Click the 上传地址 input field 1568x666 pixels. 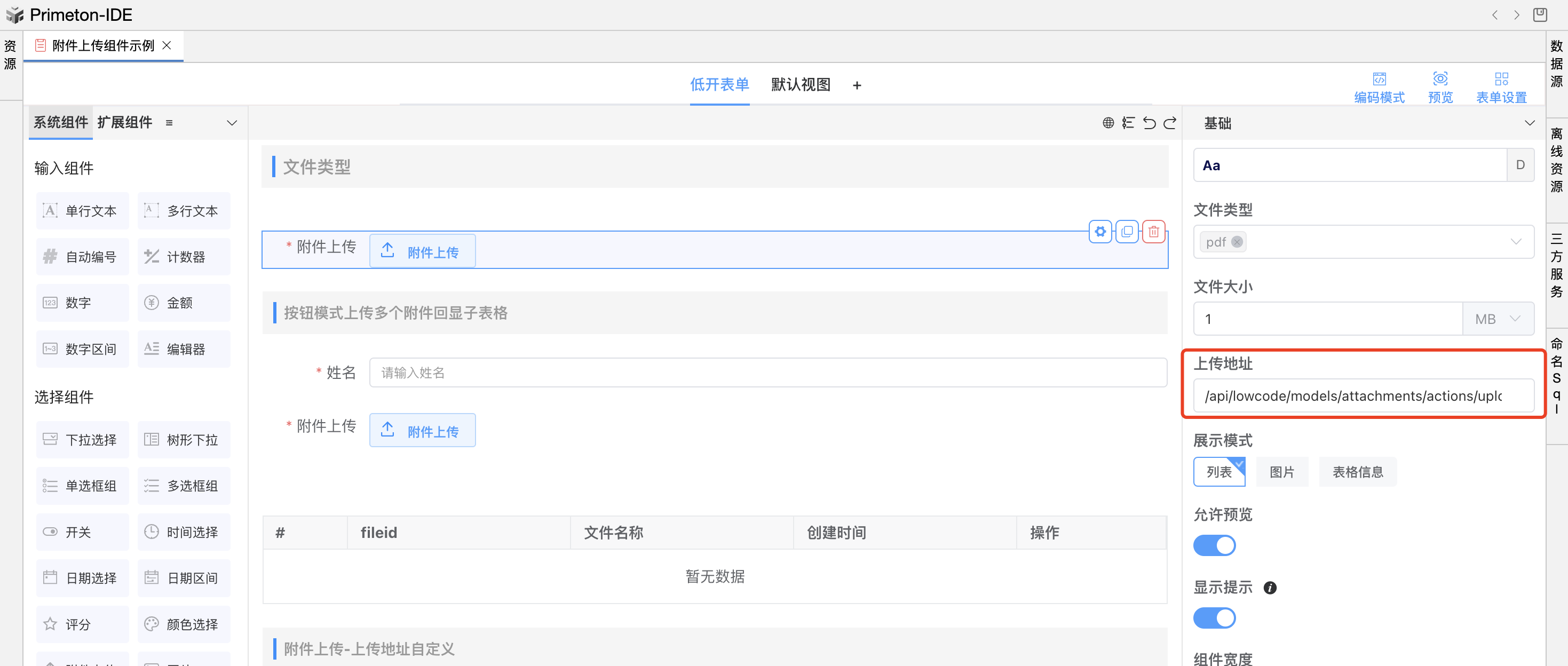(1363, 395)
